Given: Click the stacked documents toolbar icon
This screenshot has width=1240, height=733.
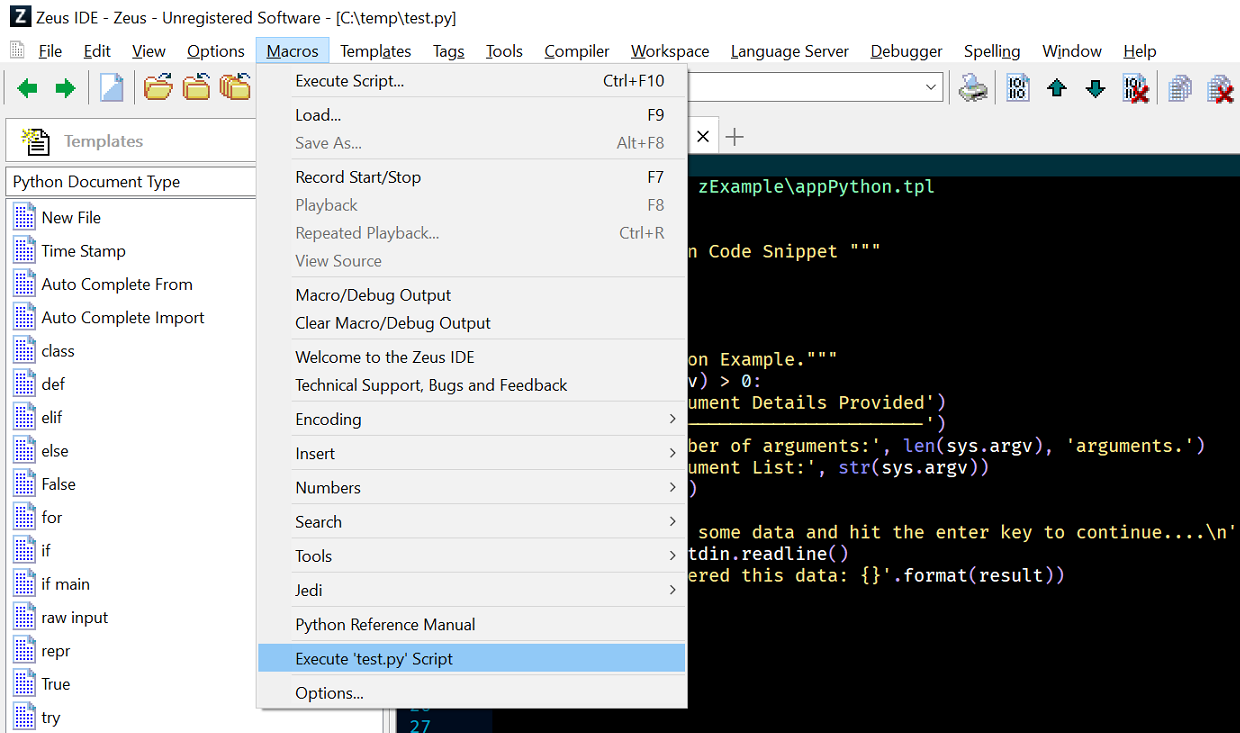Looking at the screenshot, I should point(1180,88).
